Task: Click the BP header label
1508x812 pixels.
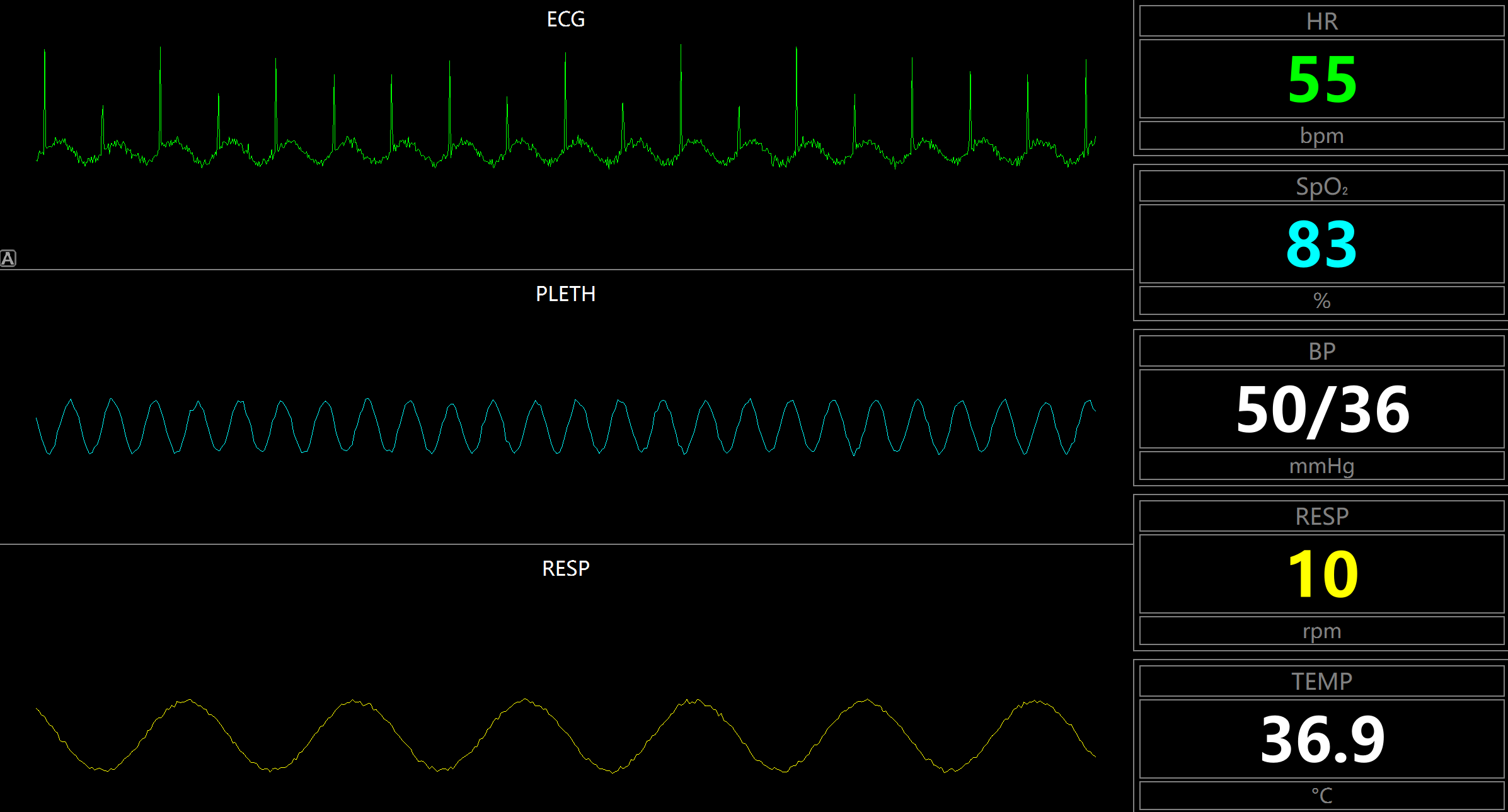Action: 1321,352
